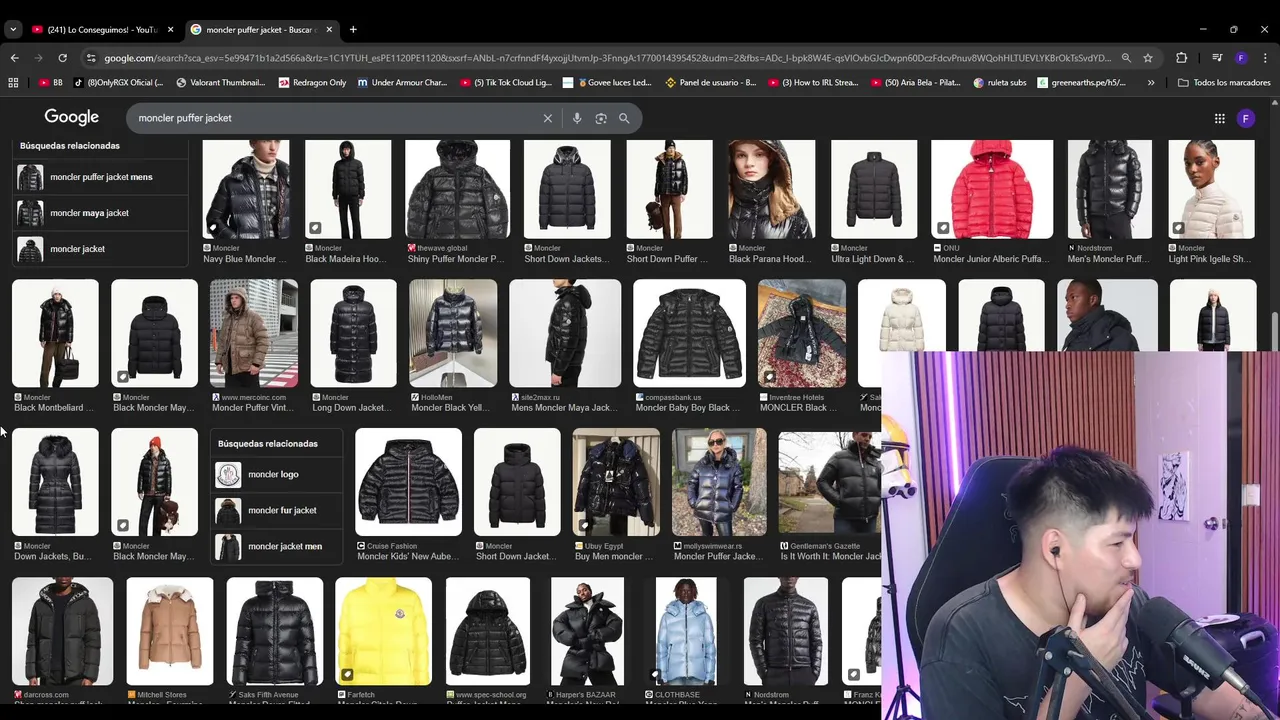Open the Aria Bela bookmark
This screenshot has height=720, width=1280.
916,83
